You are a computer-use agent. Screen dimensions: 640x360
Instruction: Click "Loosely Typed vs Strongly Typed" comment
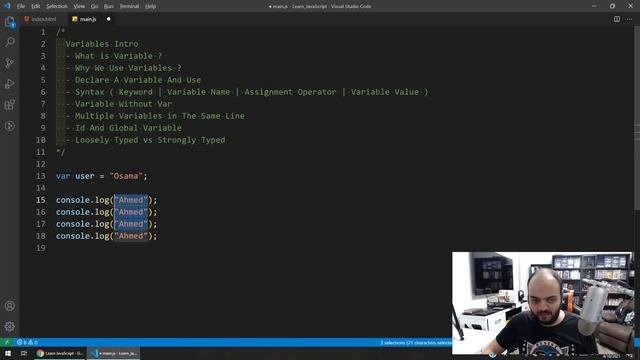(x=150, y=140)
